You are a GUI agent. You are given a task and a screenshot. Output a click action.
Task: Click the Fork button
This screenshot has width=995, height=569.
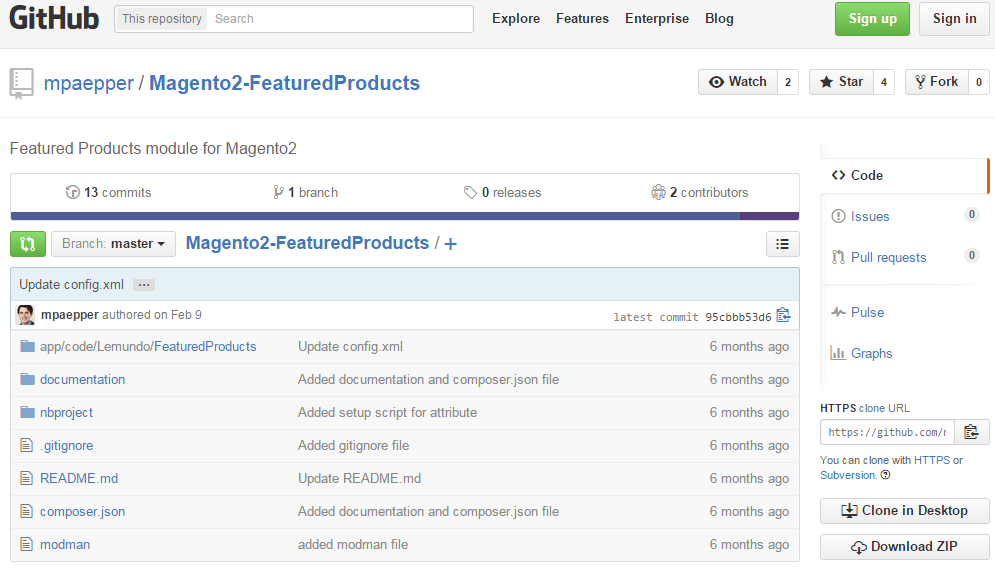coord(937,82)
